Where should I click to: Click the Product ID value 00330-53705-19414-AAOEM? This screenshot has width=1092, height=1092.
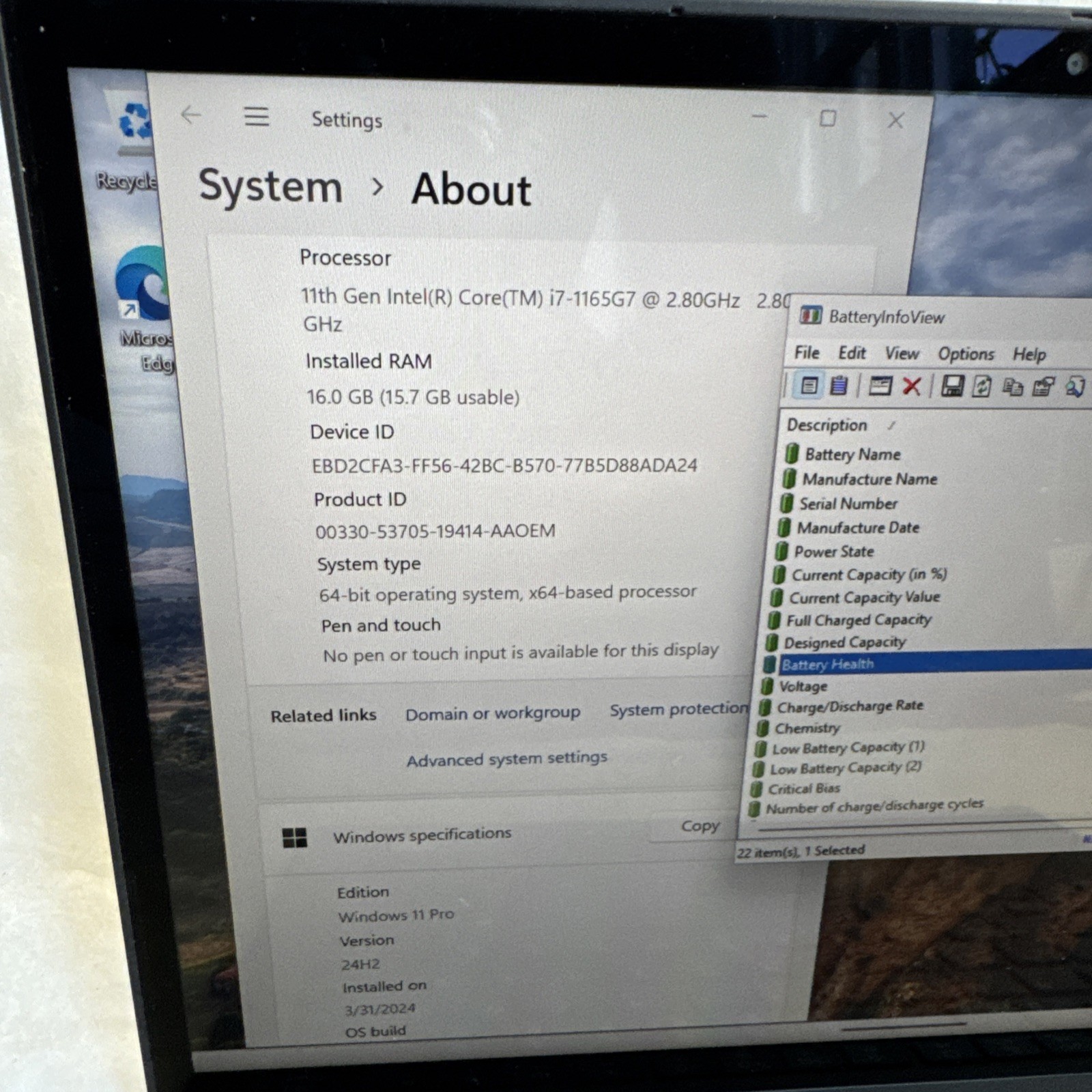click(x=435, y=531)
